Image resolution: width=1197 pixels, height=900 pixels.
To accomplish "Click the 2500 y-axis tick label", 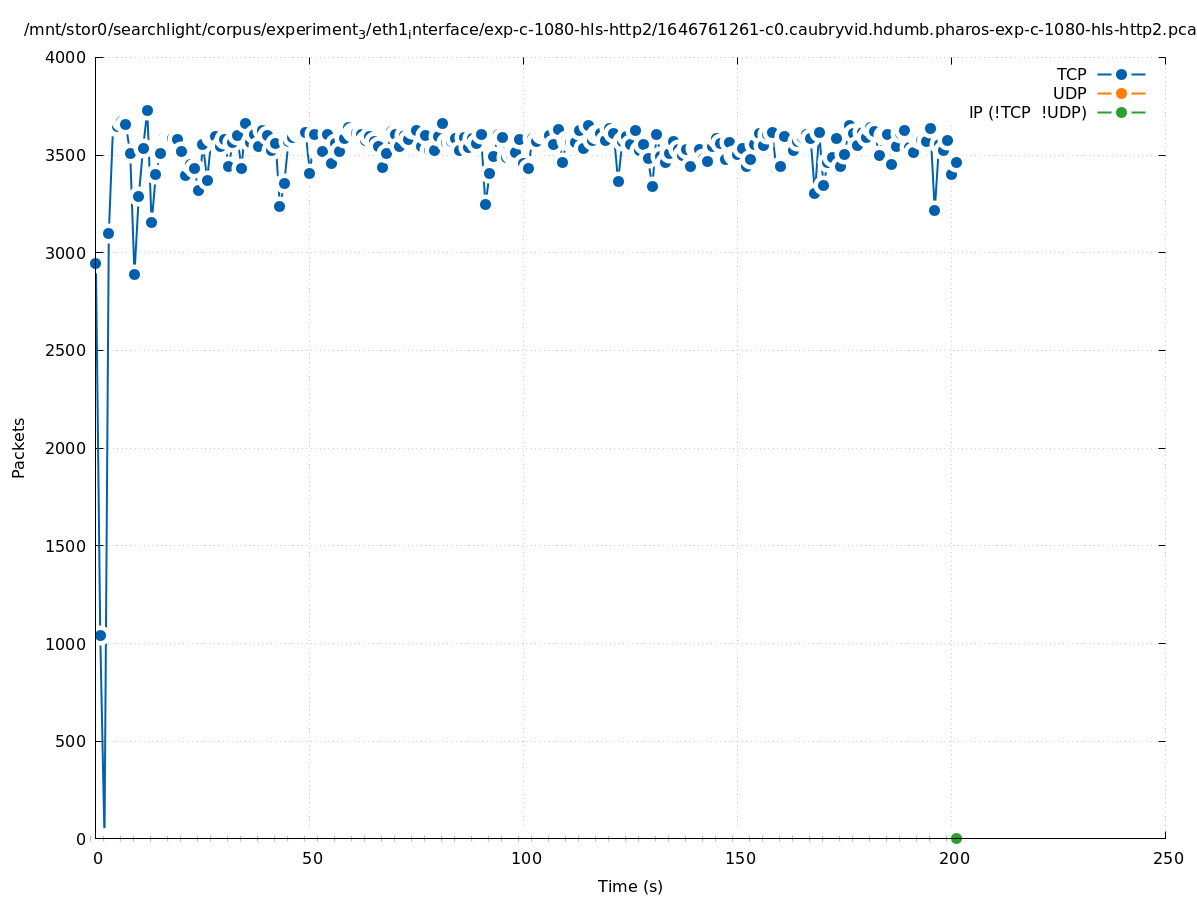I will tap(66, 351).
